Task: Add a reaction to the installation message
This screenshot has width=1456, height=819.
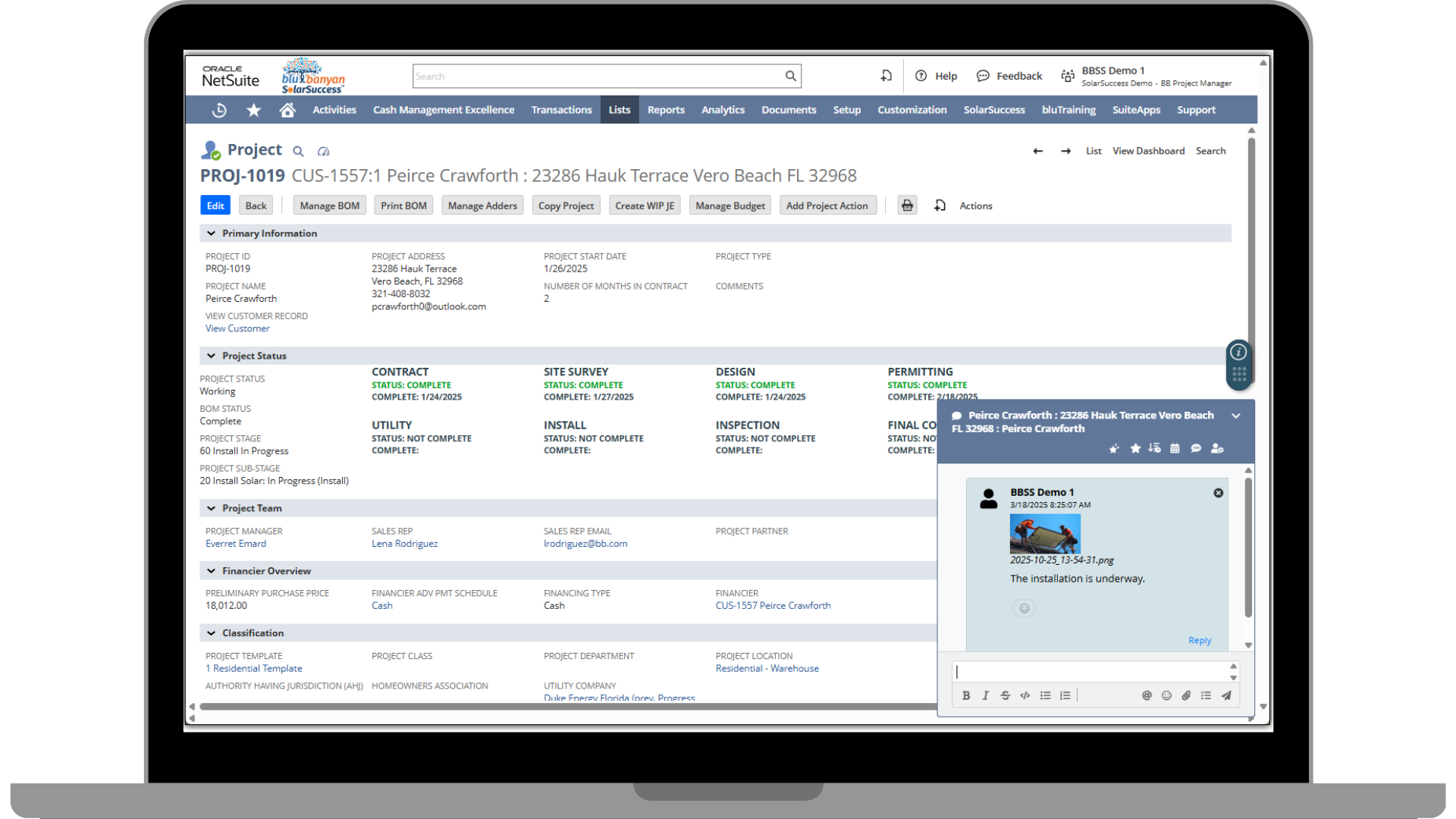Action: pos(1024,608)
